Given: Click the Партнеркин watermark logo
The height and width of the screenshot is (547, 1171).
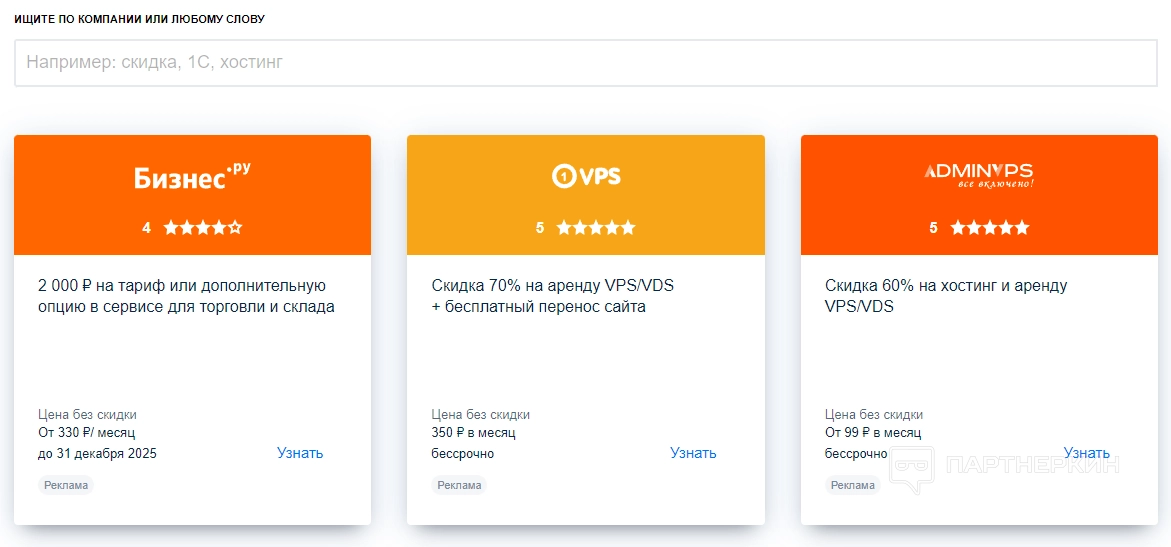Looking at the screenshot, I should point(1003,468).
